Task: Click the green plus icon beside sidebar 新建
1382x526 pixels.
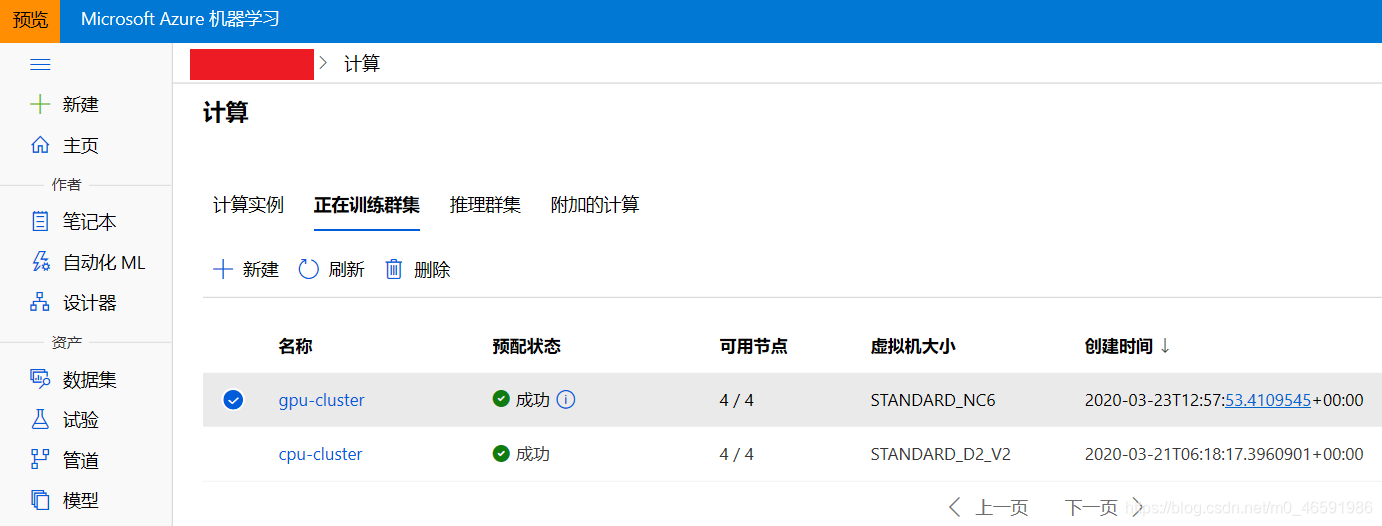Action: click(x=40, y=104)
